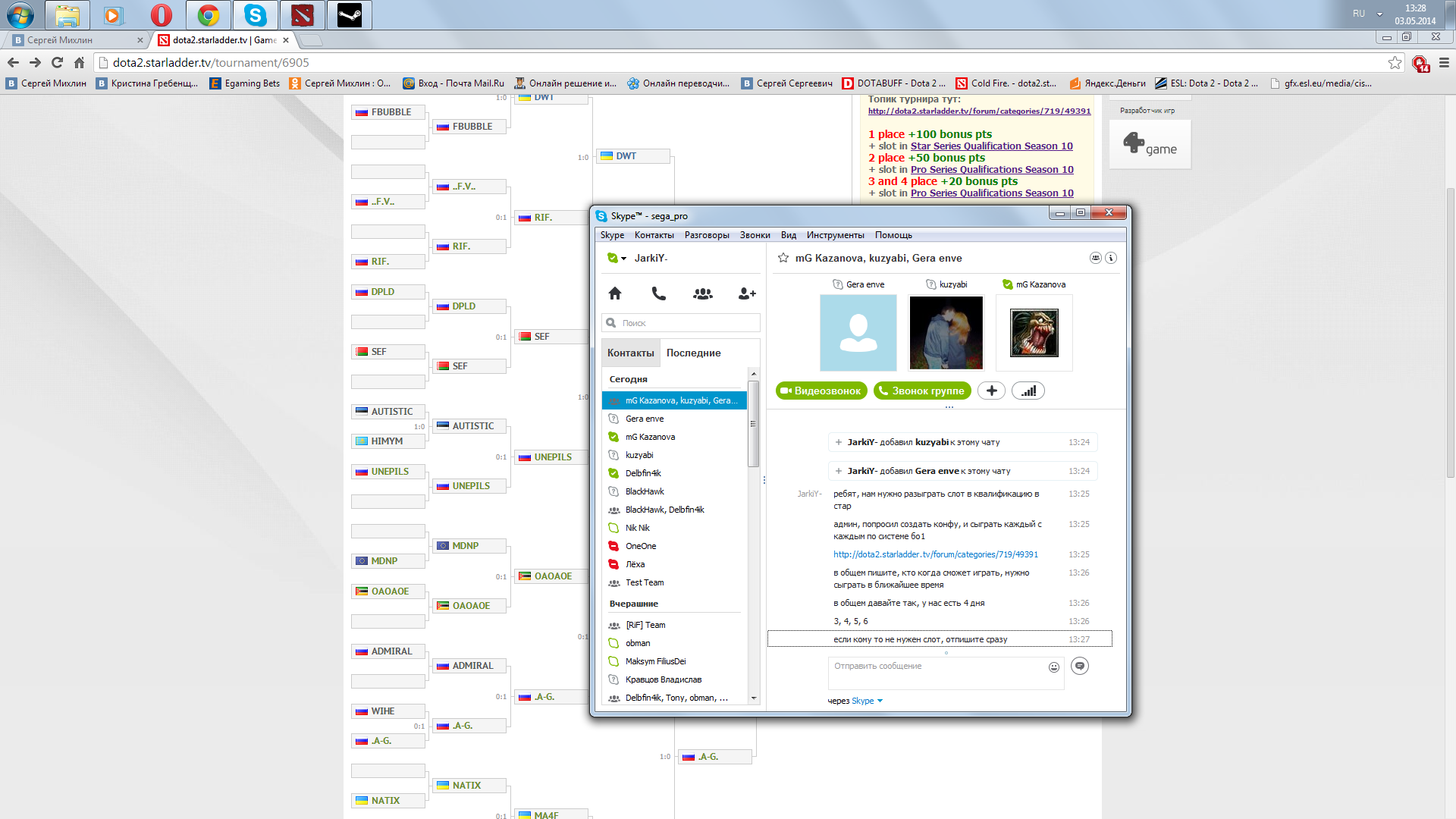This screenshot has width=1456, height=819.
Task: Click create group icon in Skype sidebar
Action: point(703,293)
